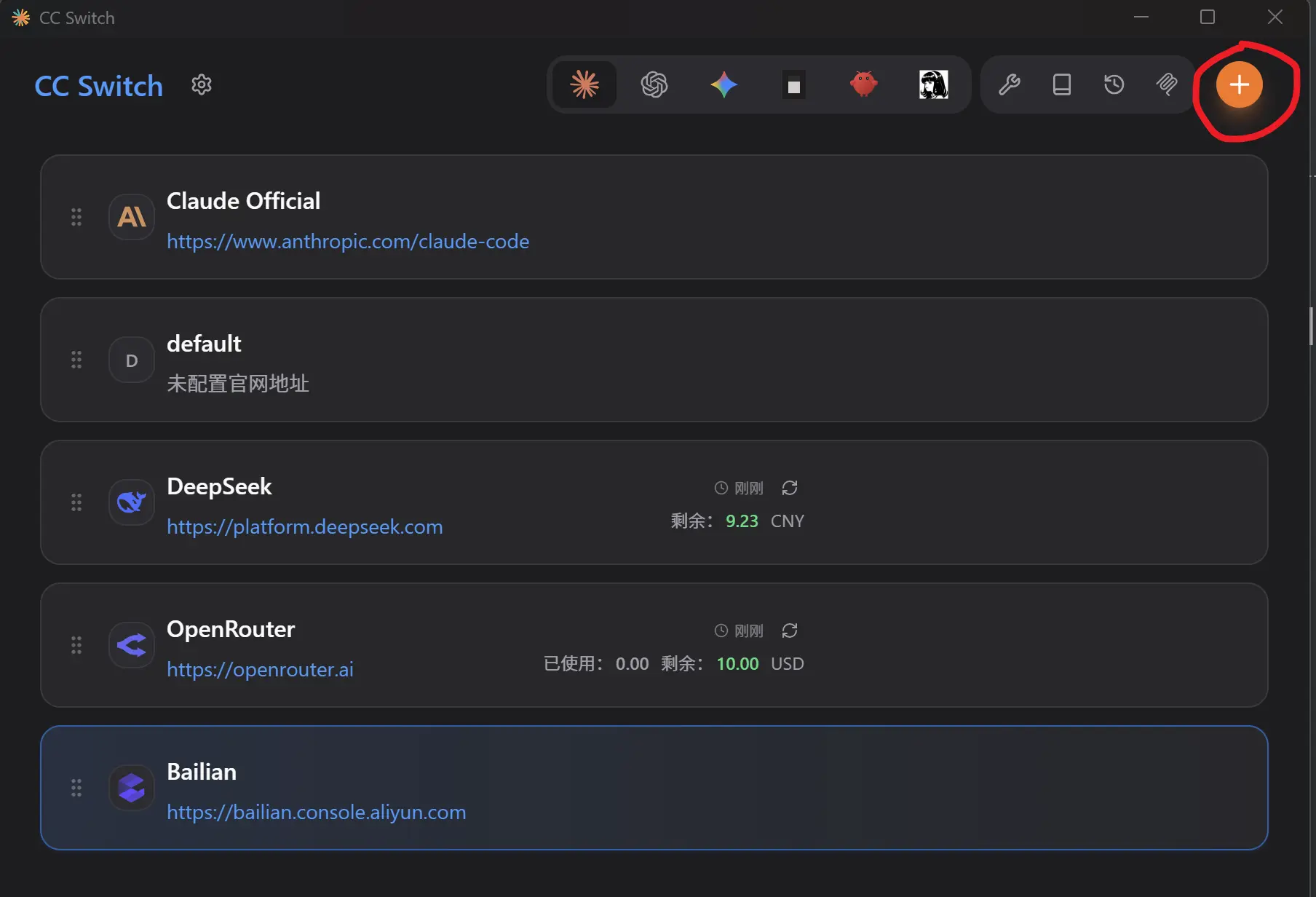Image resolution: width=1316 pixels, height=897 pixels.
Task: Click the CC Switch icon in title bar
Action: tap(21, 17)
